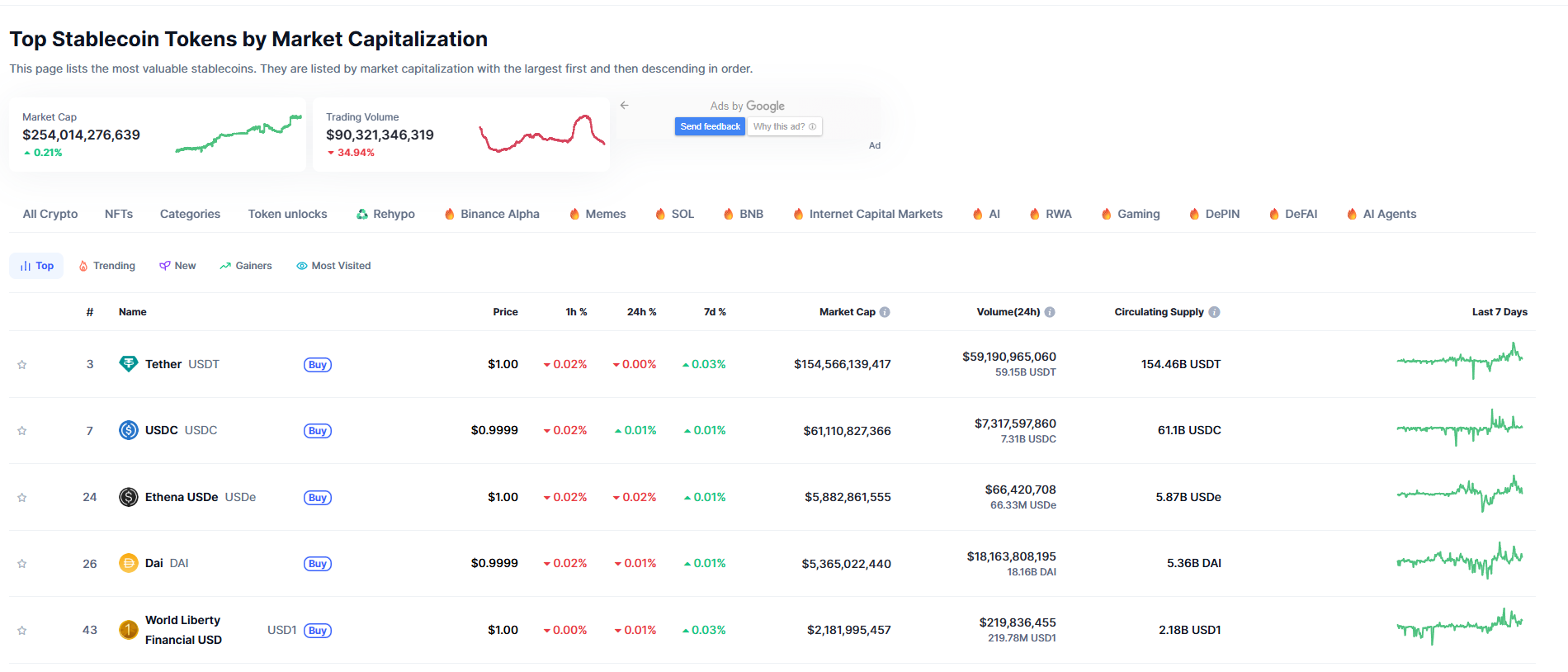Viewport: 1568px width, 672px height.
Task: Toggle the watchlist star for Tether
Action: click(22, 365)
